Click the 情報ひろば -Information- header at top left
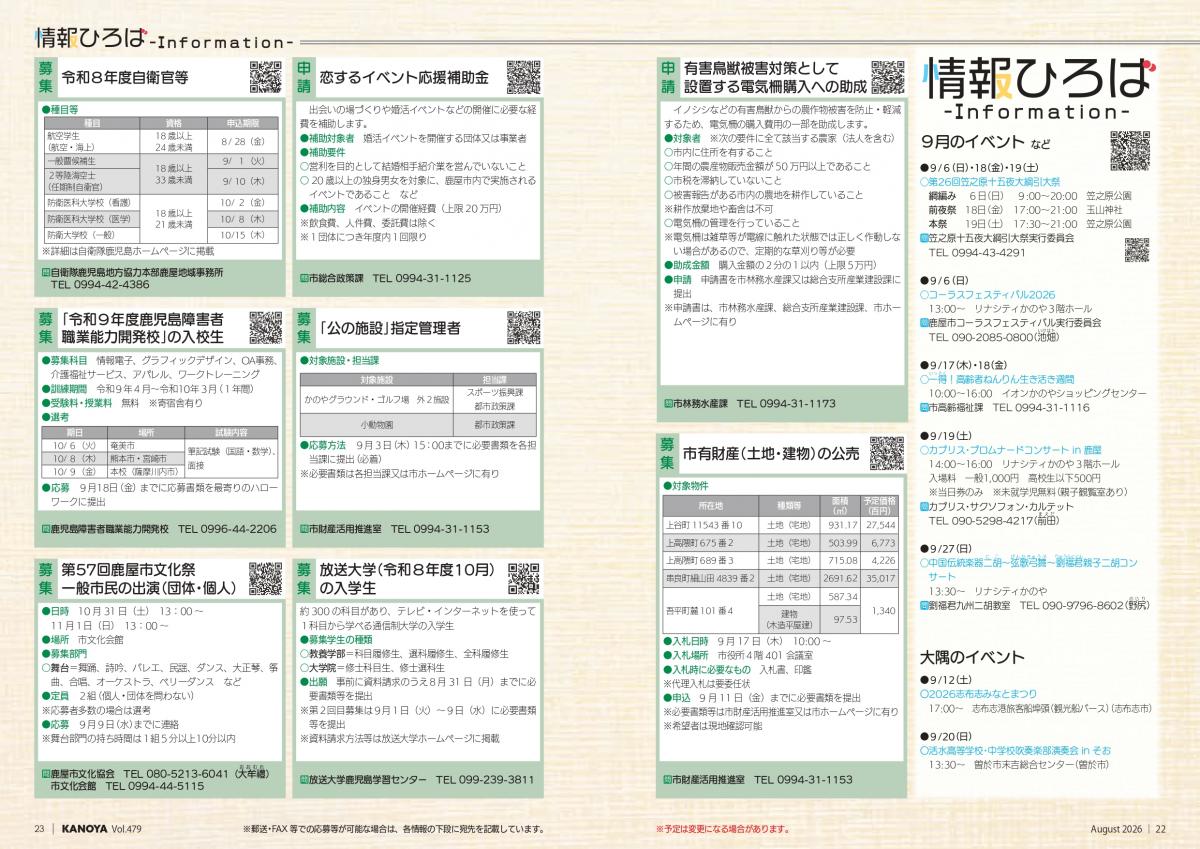Screen dimensions: 1200x849 point(163,37)
